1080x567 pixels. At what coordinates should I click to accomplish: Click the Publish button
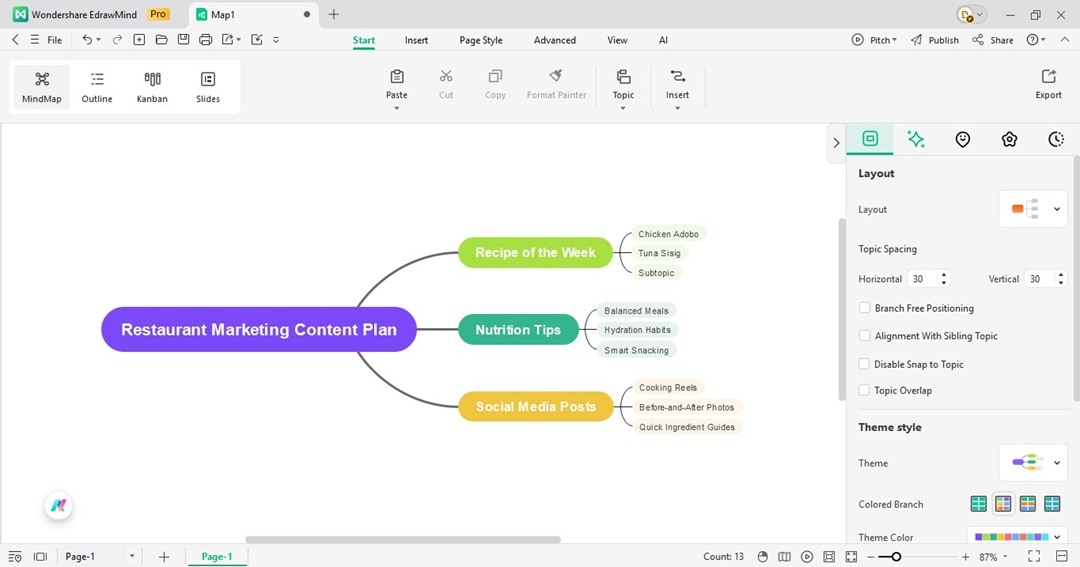(934, 40)
